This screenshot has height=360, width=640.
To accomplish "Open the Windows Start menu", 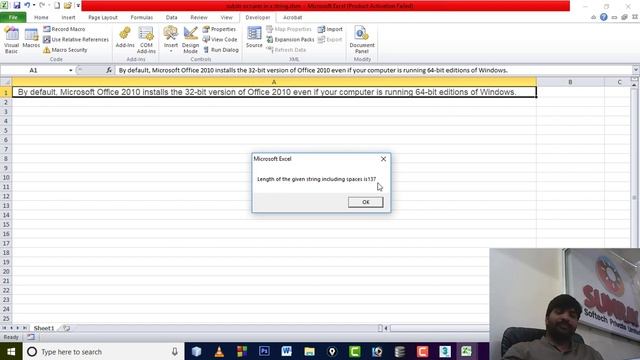I will pyautogui.click(x=11, y=351).
